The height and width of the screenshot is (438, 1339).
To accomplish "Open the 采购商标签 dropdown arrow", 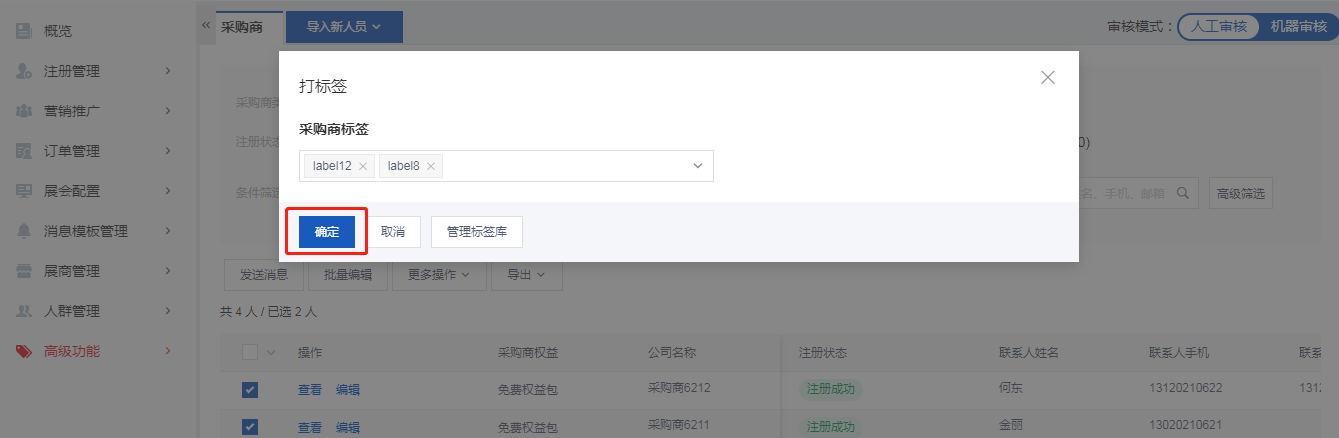I will click(698, 166).
